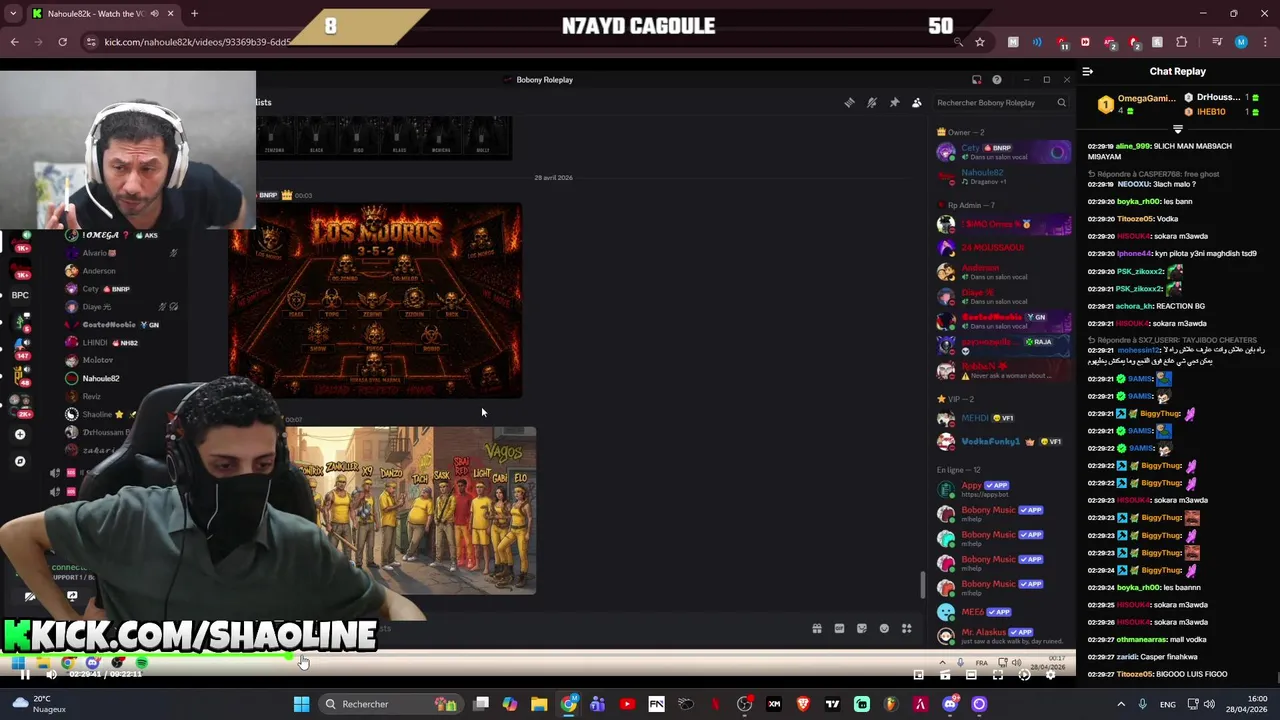Open Chrome tab search dropdown
The image size is (1280, 720).
tap(13, 13)
